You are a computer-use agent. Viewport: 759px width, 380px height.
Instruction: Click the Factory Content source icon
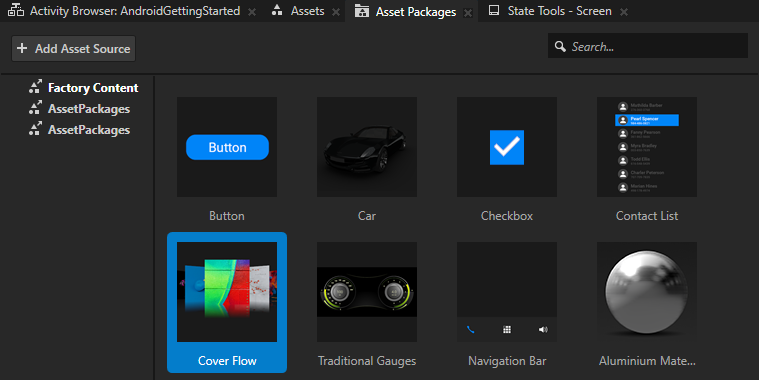click(x=35, y=87)
